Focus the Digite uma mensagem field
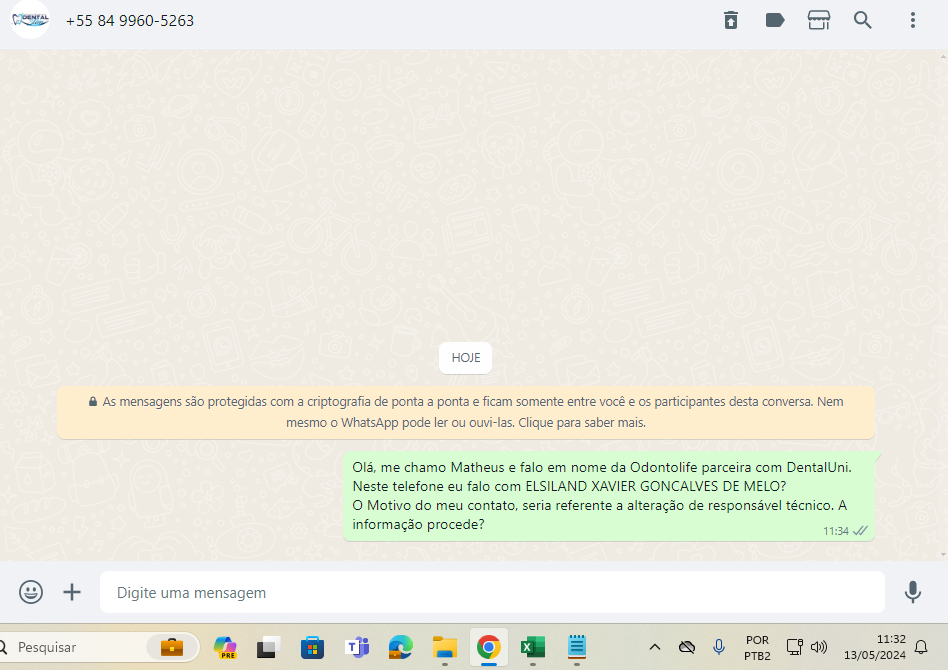 pyautogui.click(x=492, y=592)
